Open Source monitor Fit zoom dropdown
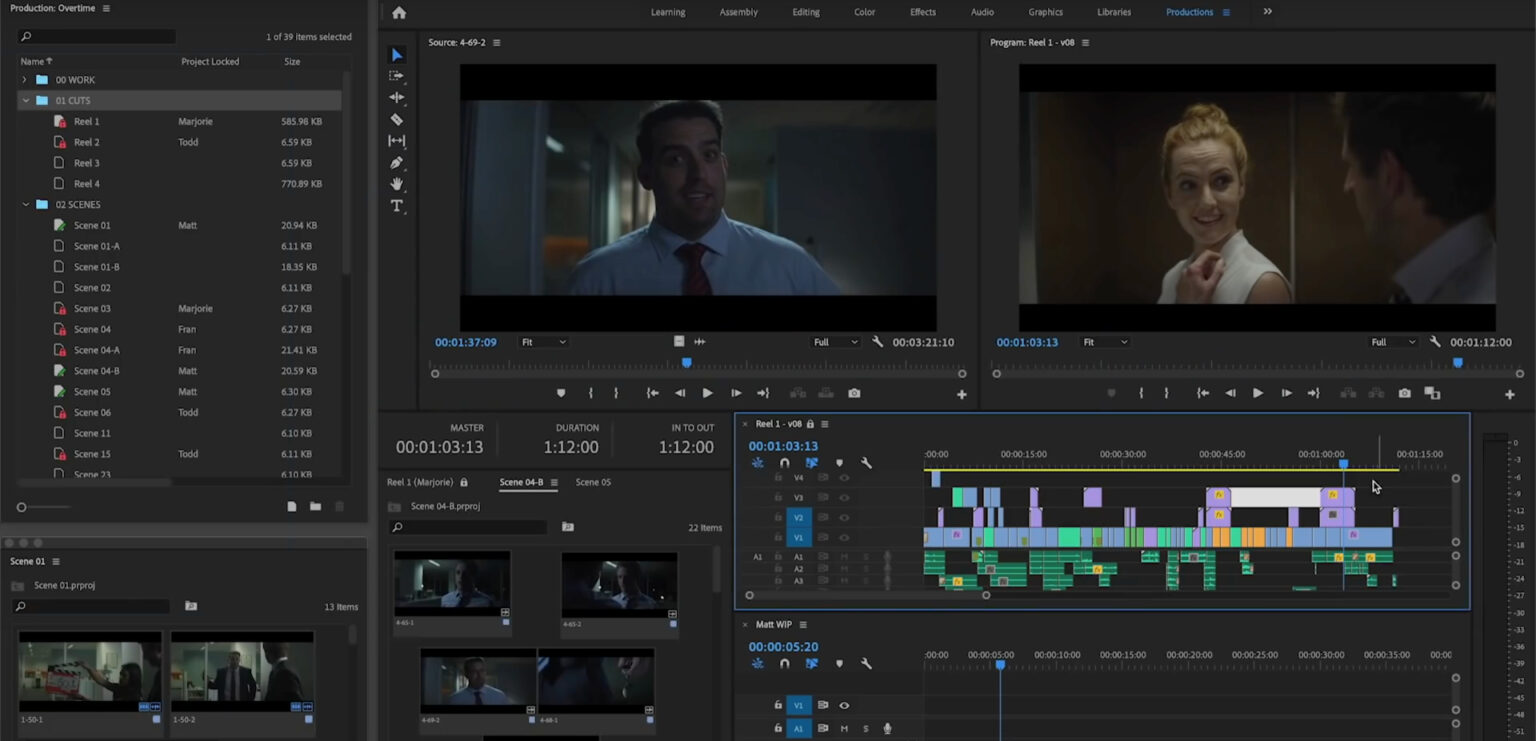Image resolution: width=1536 pixels, height=741 pixels. pos(543,342)
